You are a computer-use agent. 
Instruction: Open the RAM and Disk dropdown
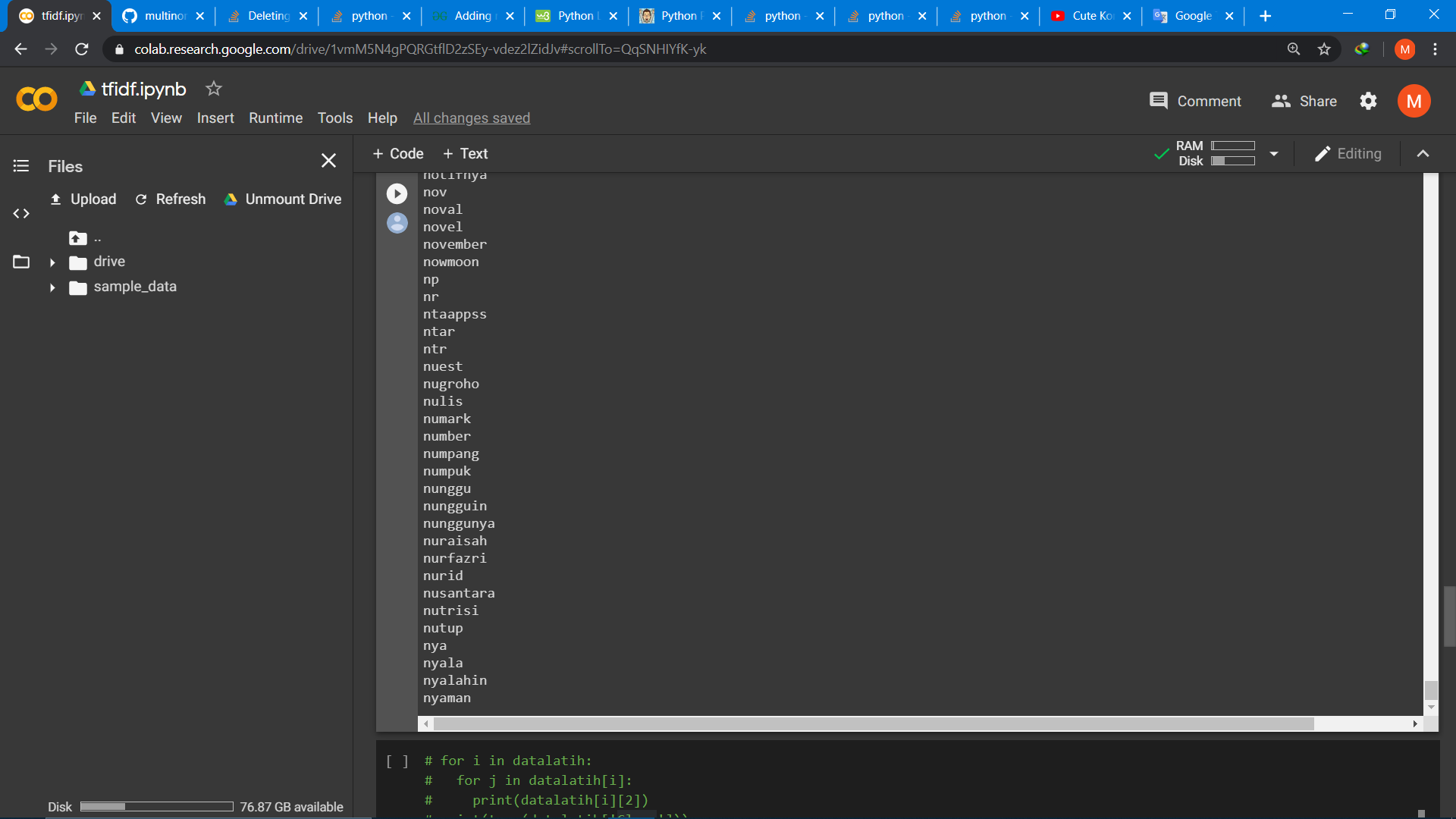[x=1273, y=153]
